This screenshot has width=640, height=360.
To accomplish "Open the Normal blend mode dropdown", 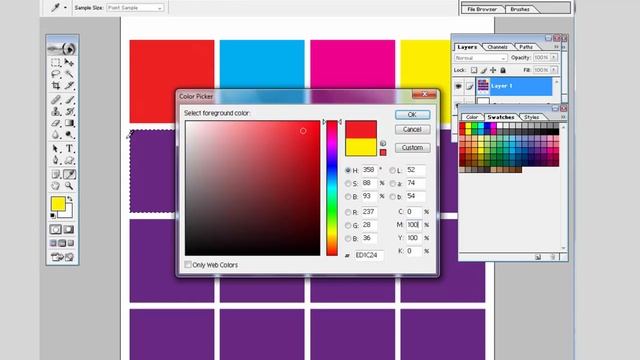I will point(481,58).
